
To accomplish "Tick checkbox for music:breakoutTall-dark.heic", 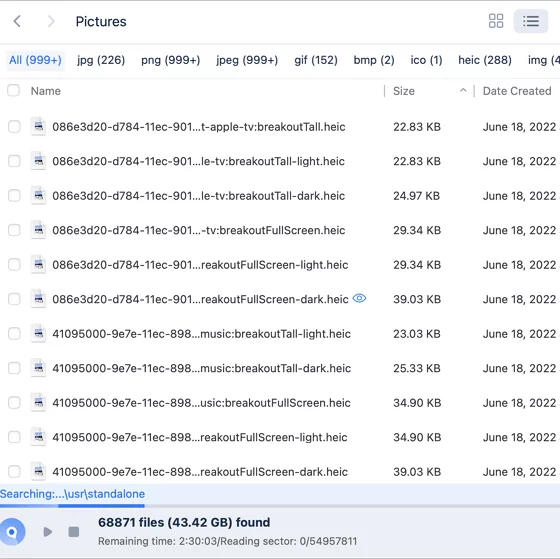I will (x=14, y=368).
